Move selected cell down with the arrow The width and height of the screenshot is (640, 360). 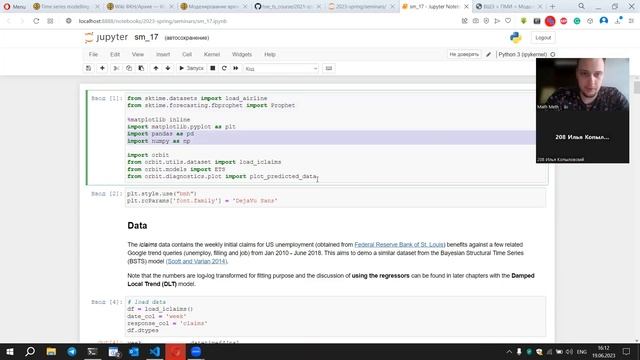pyautogui.click(x=168, y=68)
